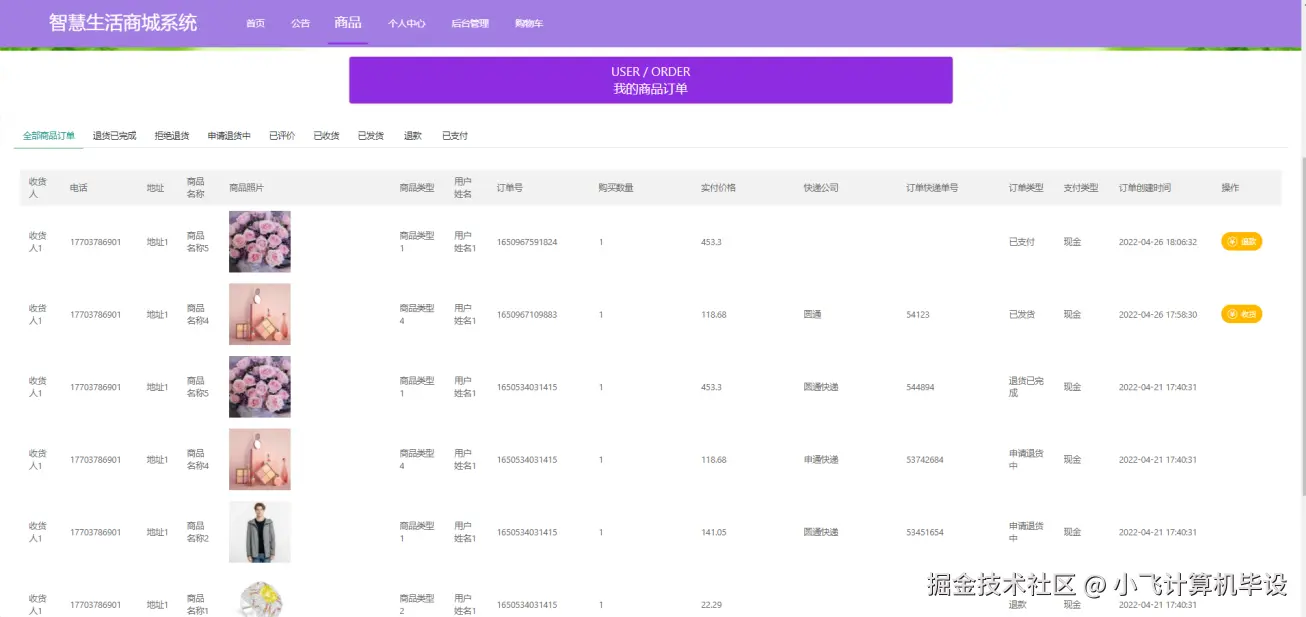Click the 商品类型 column header

pos(417,188)
